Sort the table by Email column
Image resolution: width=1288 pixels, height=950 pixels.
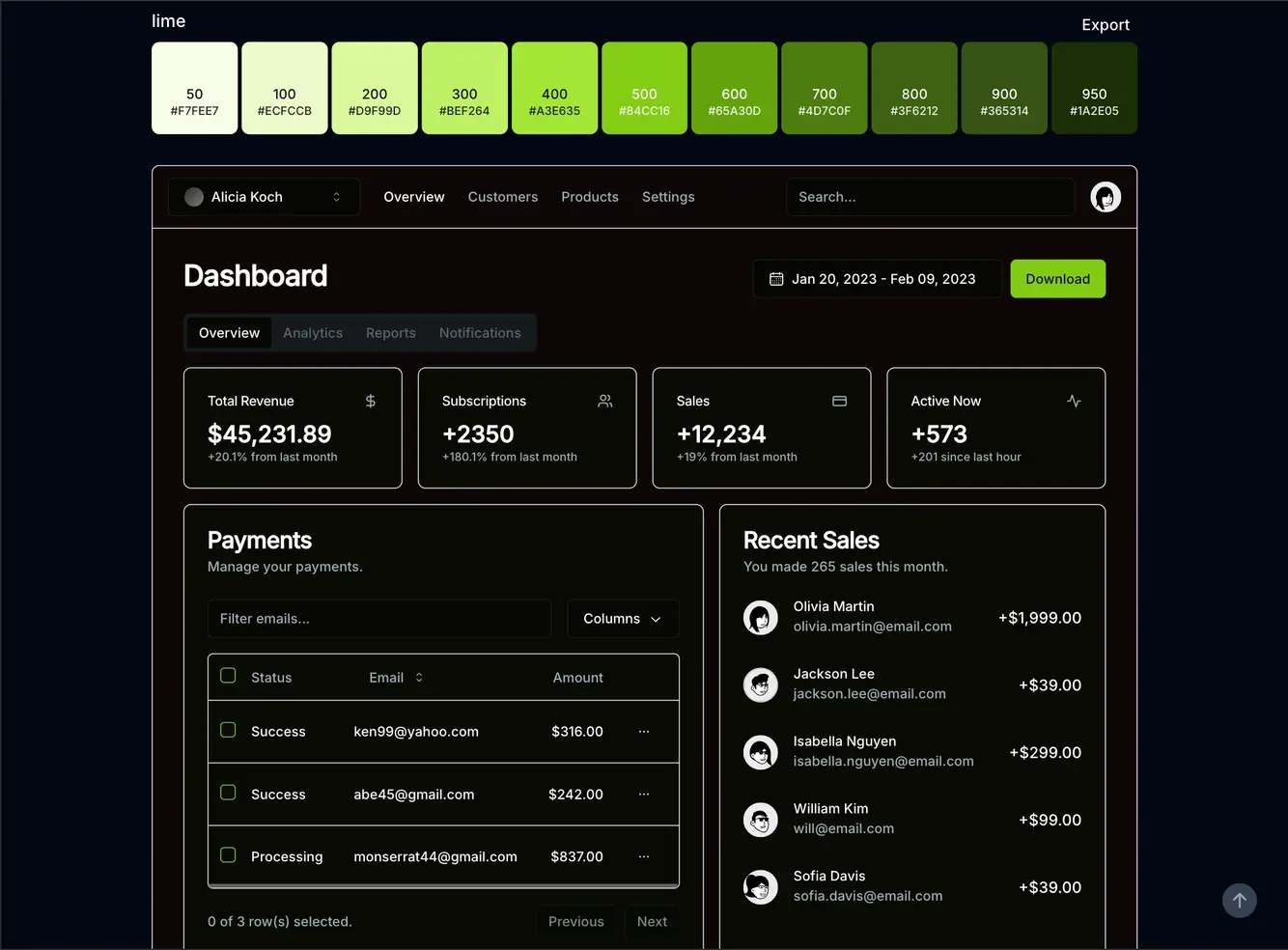point(396,678)
